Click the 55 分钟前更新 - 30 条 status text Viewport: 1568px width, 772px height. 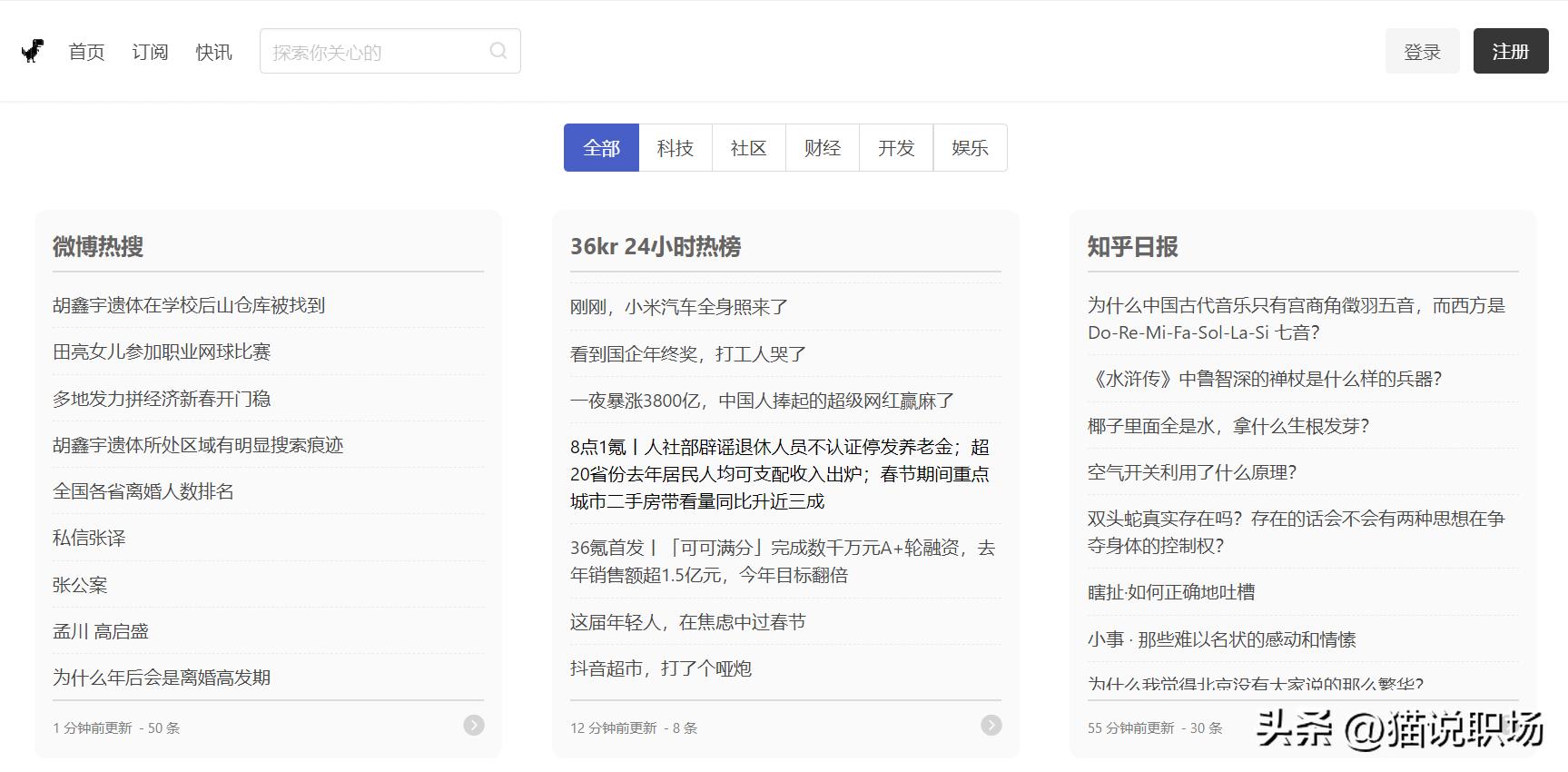coord(1155,727)
